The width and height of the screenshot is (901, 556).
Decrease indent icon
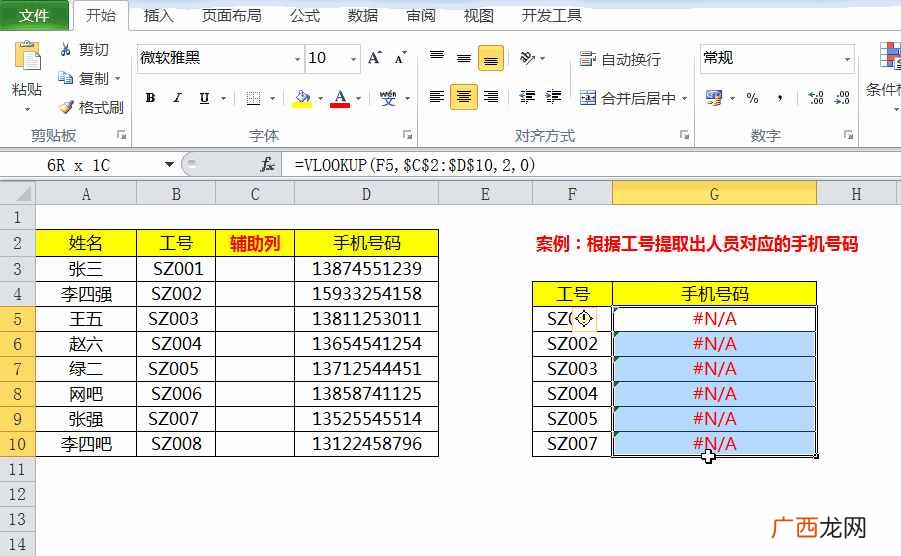[527, 96]
